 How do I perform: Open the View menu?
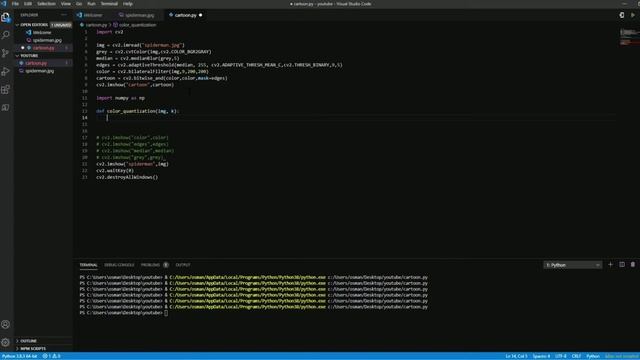[66, 4]
